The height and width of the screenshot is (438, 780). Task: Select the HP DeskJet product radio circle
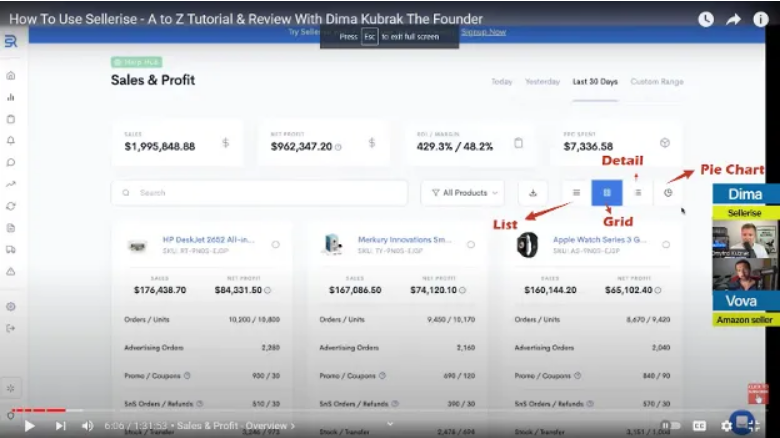[276, 244]
